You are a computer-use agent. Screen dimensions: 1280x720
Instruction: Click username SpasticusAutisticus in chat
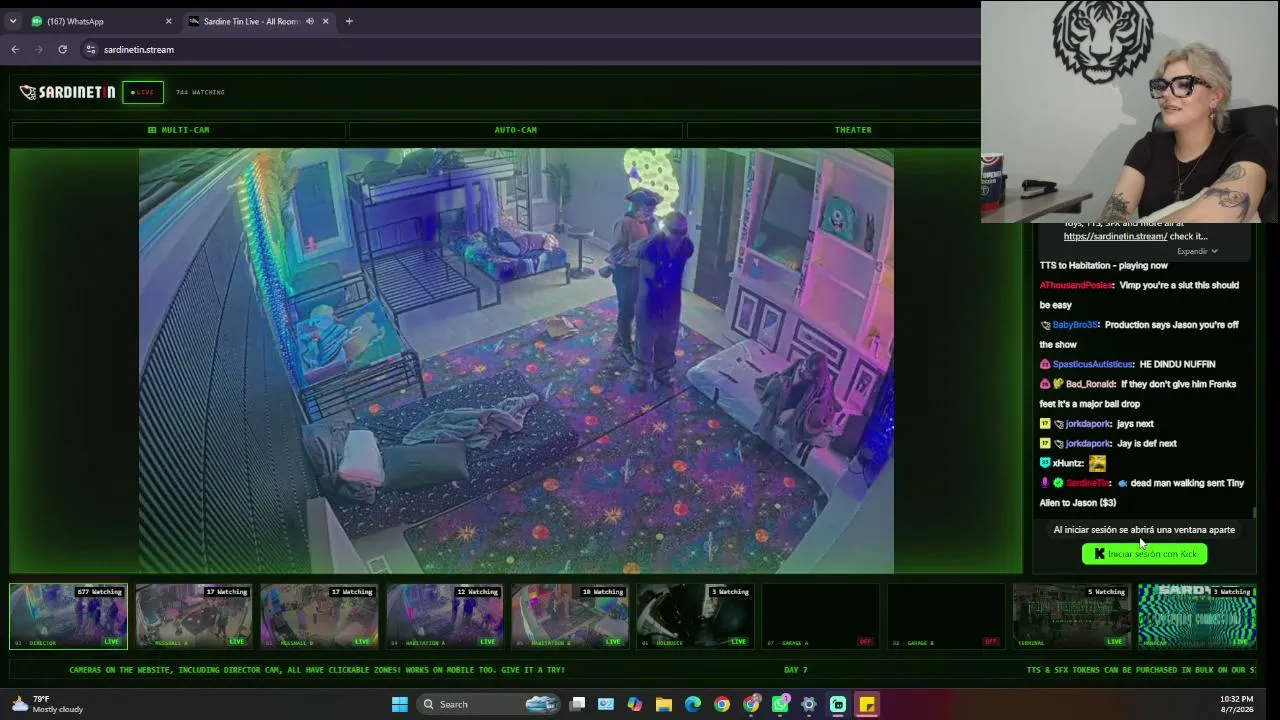[x=1093, y=364]
